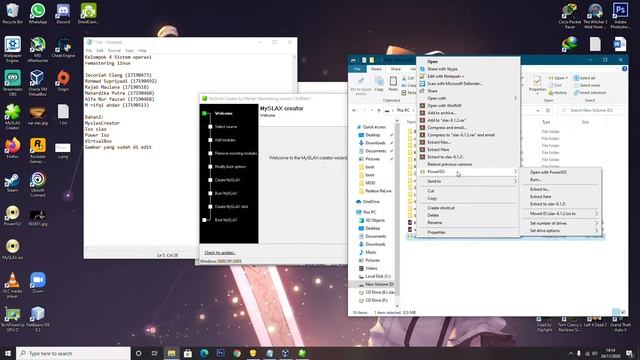Click the Explorer Search New Volume field
The width and height of the screenshot is (640, 360).
click(592, 110)
